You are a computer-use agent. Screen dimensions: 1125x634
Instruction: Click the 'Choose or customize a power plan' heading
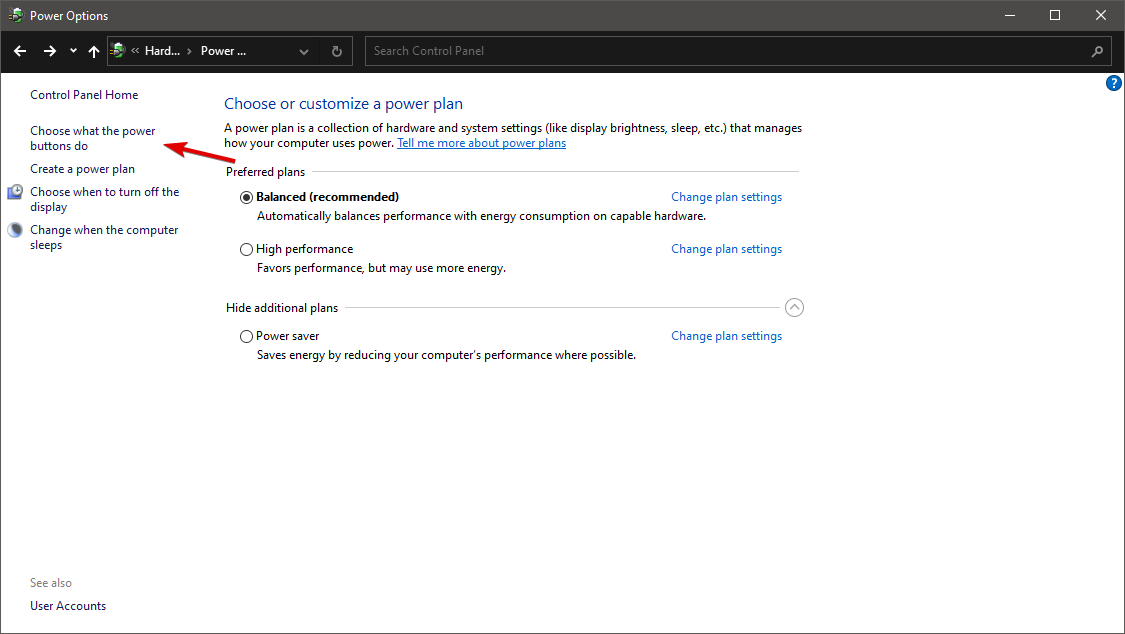click(x=344, y=104)
